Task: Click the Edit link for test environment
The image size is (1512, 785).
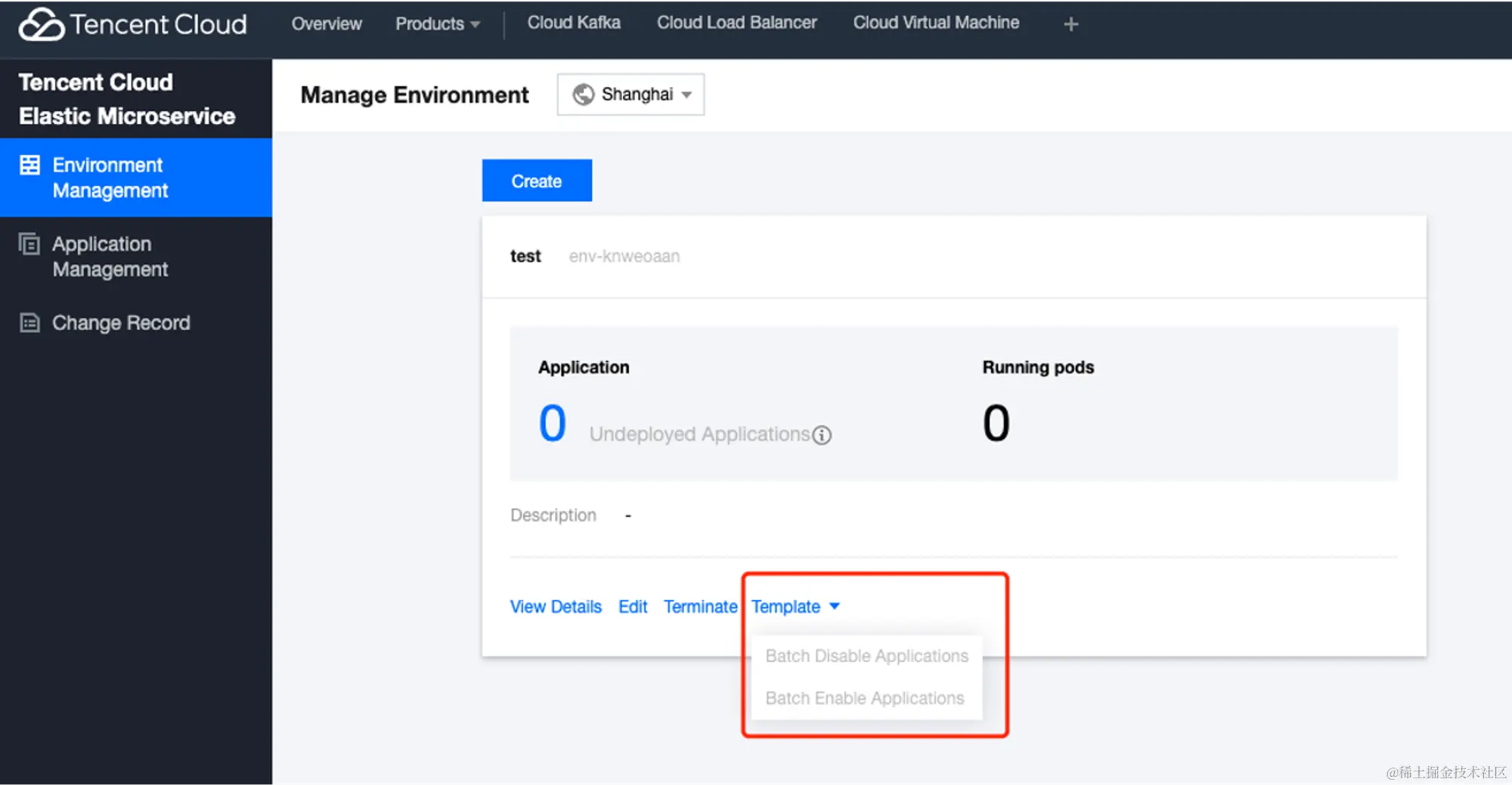Action: tap(633, 607)
